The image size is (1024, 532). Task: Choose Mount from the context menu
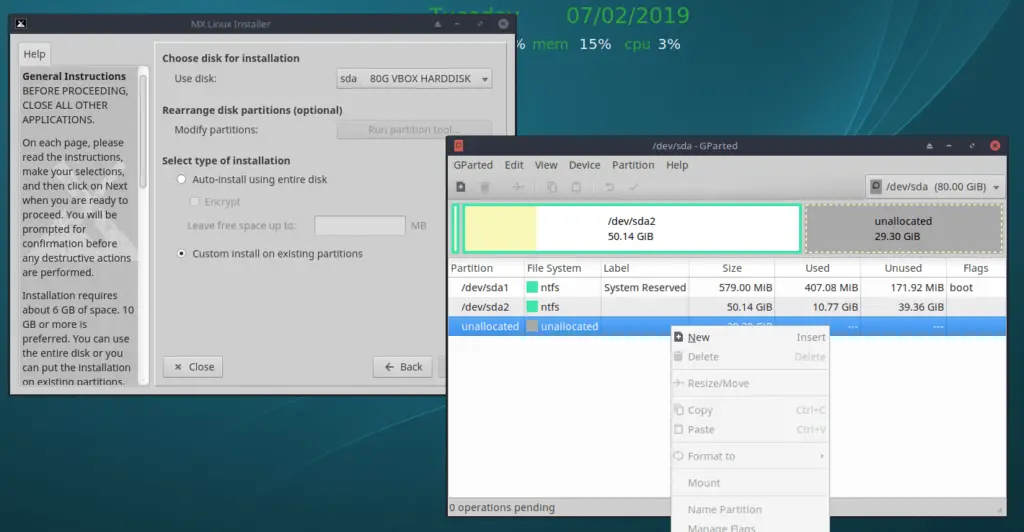click(x=749, y=483)
